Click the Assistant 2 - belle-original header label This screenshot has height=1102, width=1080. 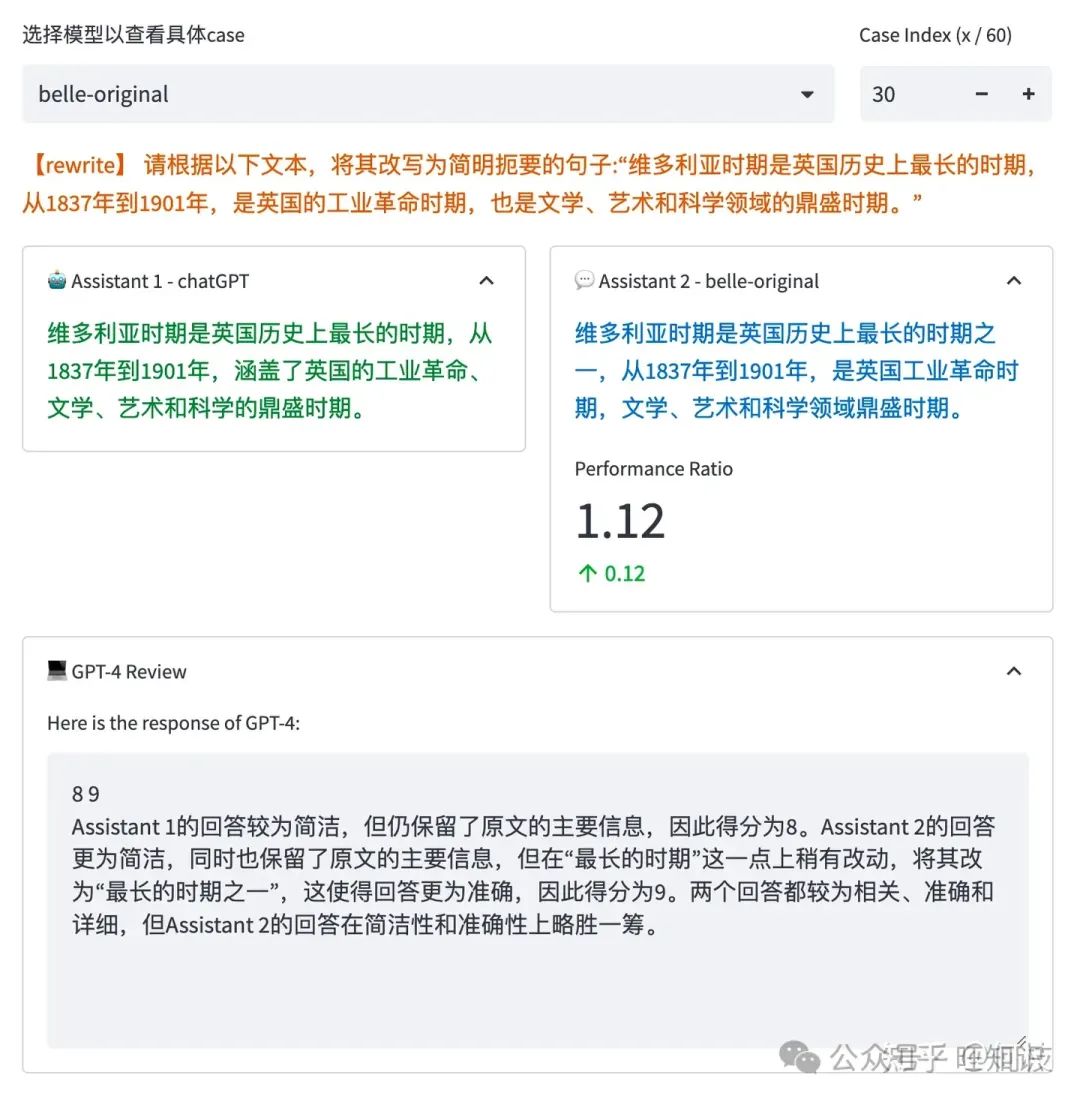click(x=708, y=281)
